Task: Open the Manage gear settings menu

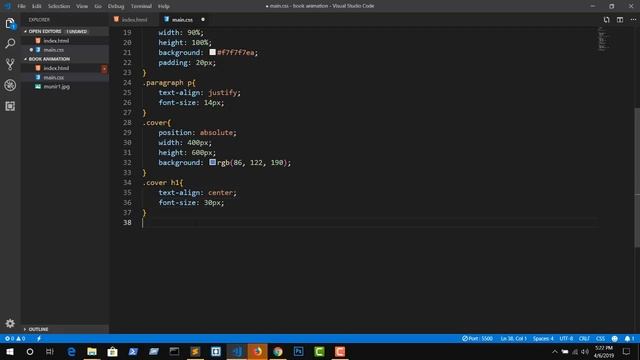Action: (10, 323)
